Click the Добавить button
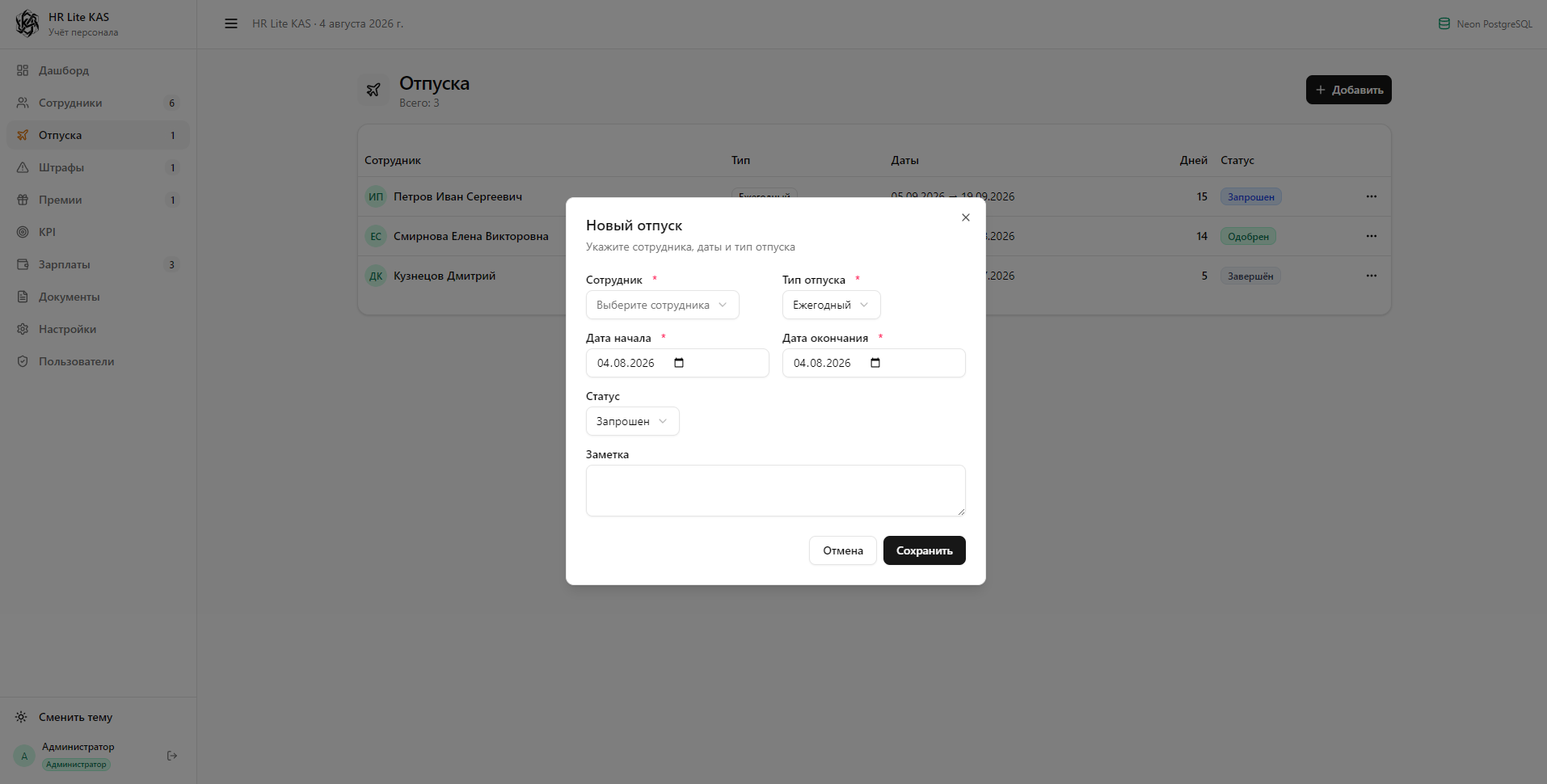 click(x=1348, y=90)
